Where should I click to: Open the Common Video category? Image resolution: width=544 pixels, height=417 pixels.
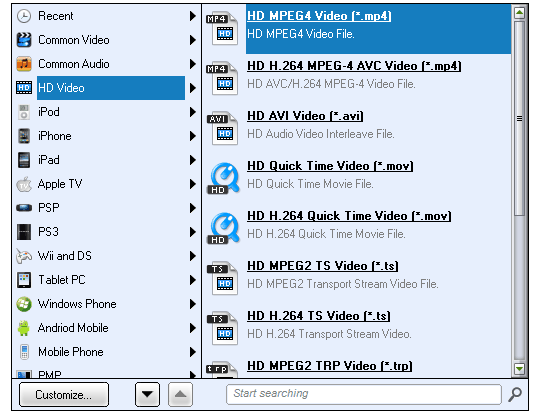pos(106,40)
